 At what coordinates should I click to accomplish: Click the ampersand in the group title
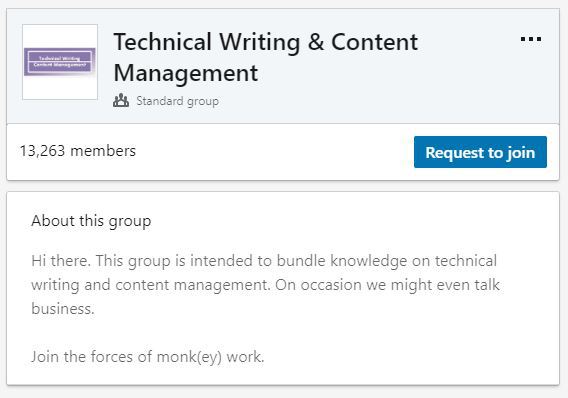(316, 42)
